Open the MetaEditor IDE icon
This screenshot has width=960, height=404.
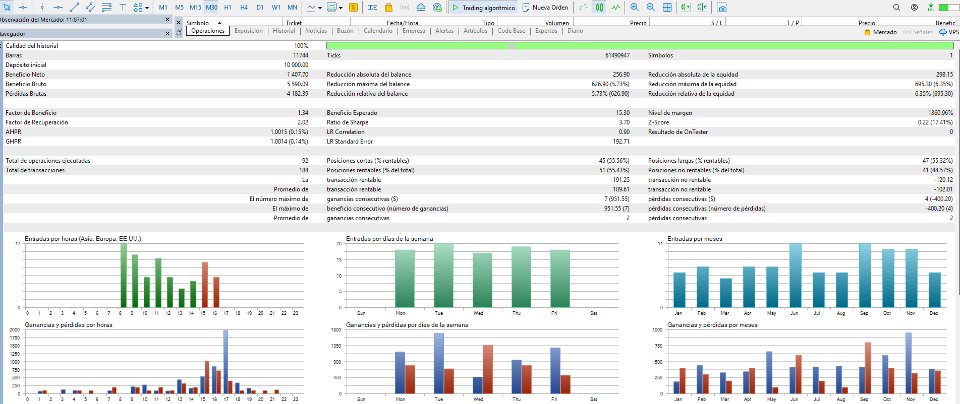tap(373, 7)
